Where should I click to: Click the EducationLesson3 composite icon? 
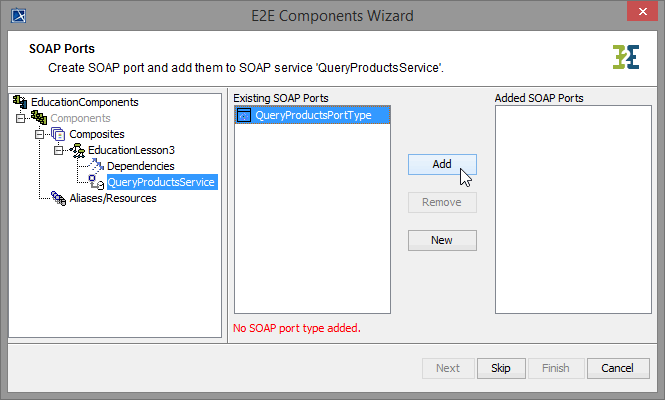(78, 150)
